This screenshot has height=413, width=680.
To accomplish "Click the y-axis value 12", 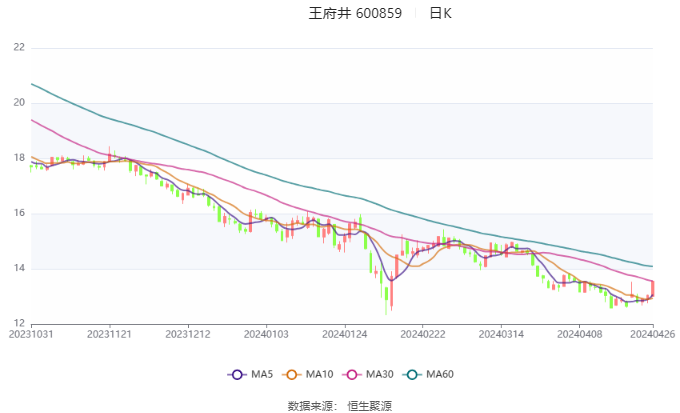I will click(19, 323).
